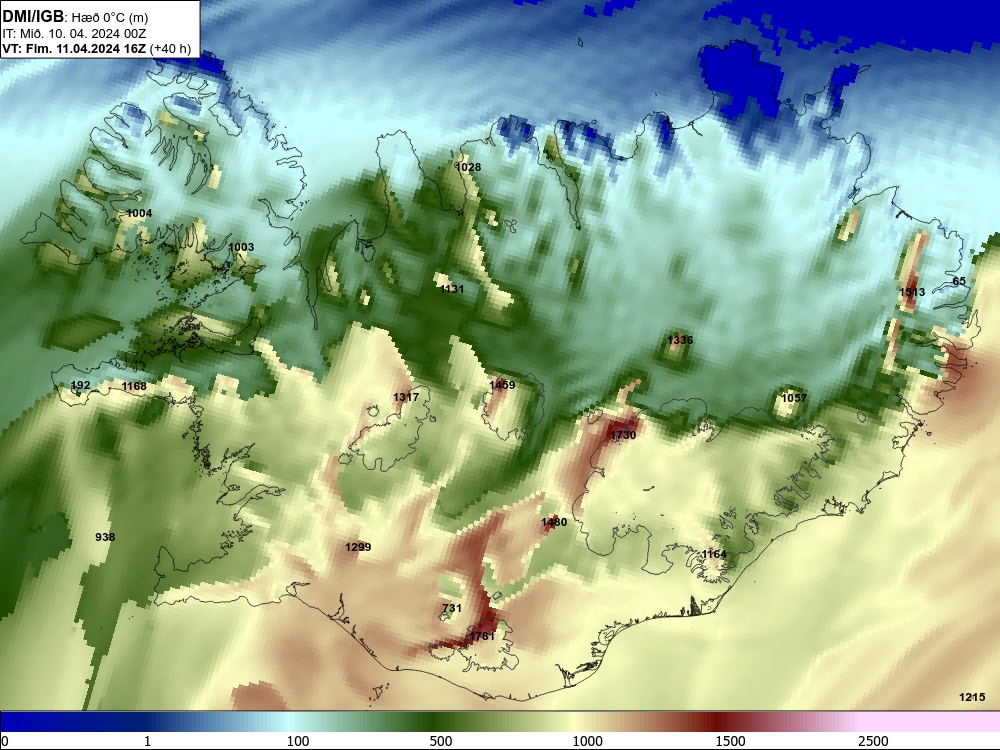1000x750 pixels.
Task: Click the 1480 elevation label
Action: (x=554, y=522)
